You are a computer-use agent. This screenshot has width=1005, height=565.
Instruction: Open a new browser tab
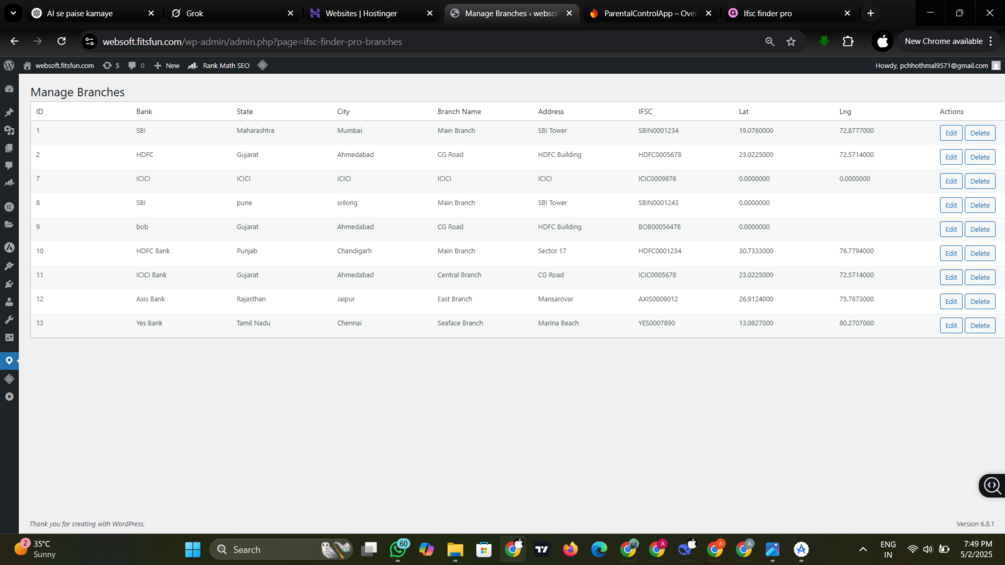click(x=870, y=13)
